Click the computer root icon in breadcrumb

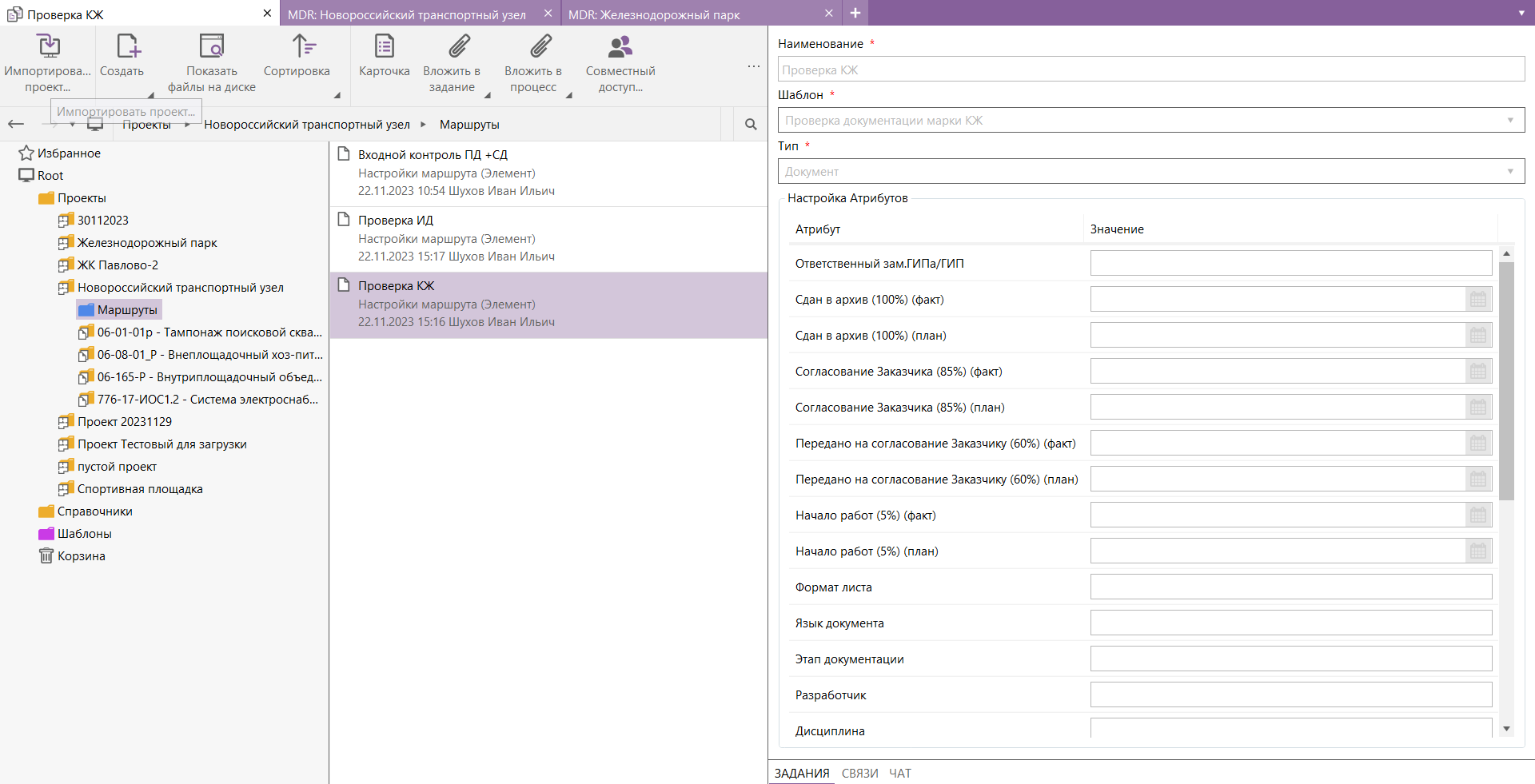pos(95,125)
